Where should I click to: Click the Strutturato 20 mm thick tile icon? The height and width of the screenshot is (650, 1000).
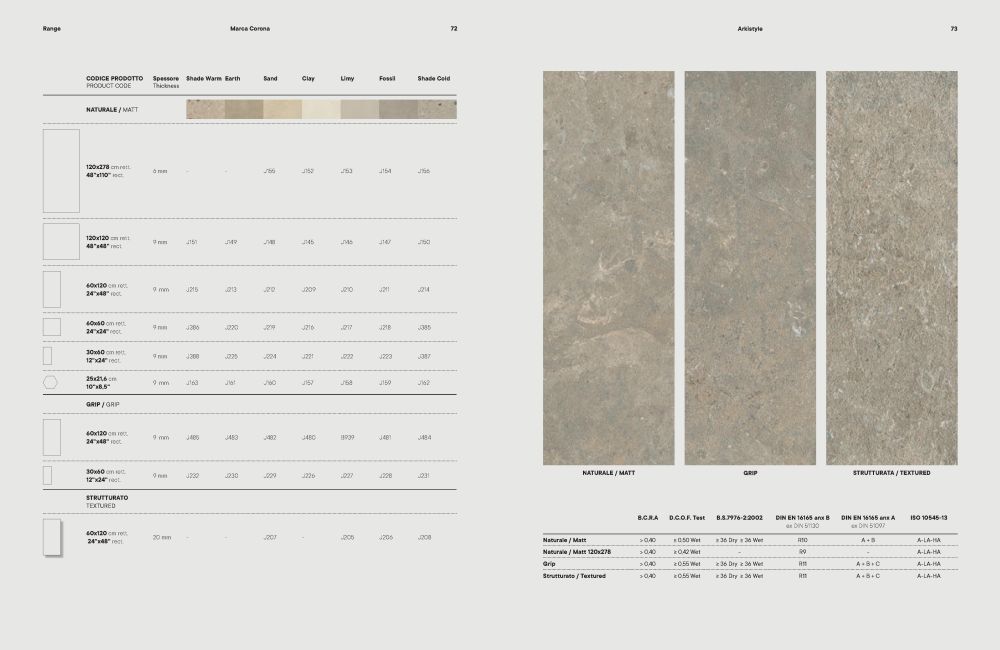pos(52,537)
